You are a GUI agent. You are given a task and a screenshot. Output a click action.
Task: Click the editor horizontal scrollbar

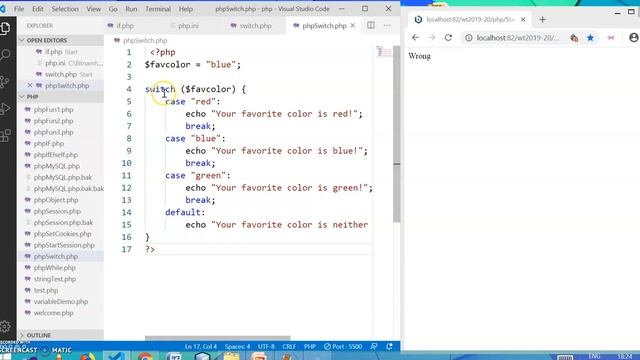(218, 338)
